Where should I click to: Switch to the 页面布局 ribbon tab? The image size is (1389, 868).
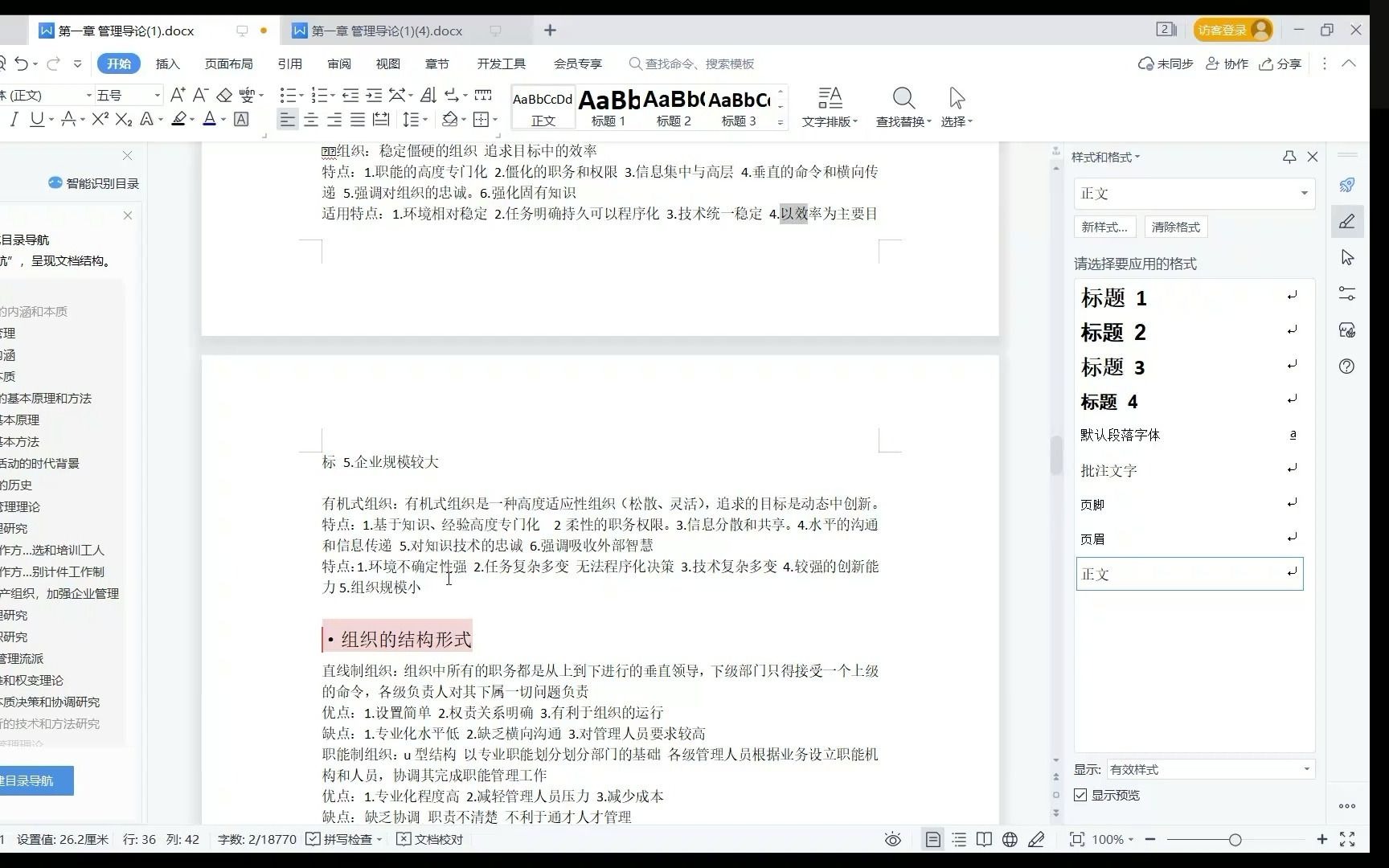[228, 63]
